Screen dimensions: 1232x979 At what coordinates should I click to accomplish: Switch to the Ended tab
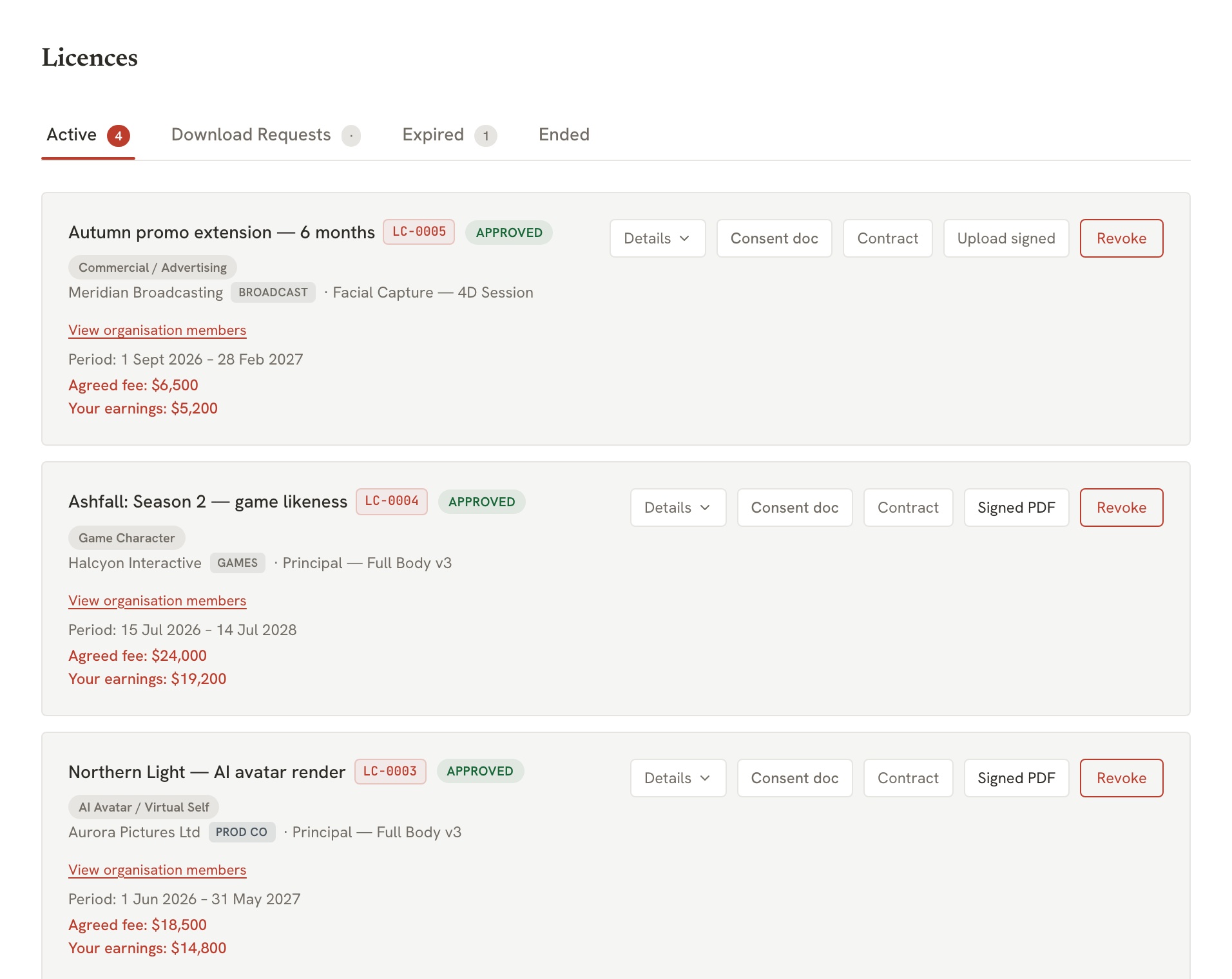coord(564,135)
